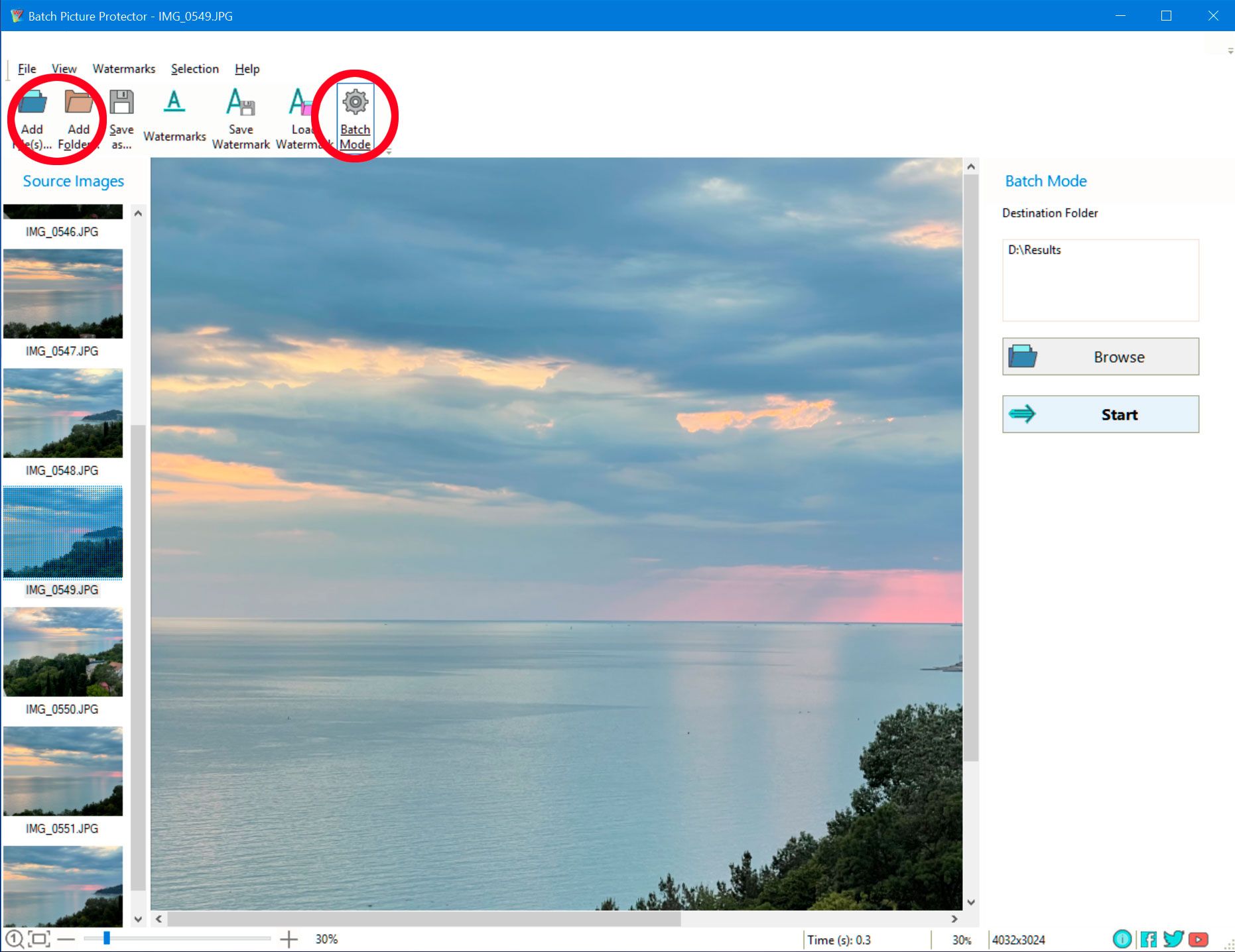
Task: Open the Watermarks editor from the toolbar
Action: 174,117
